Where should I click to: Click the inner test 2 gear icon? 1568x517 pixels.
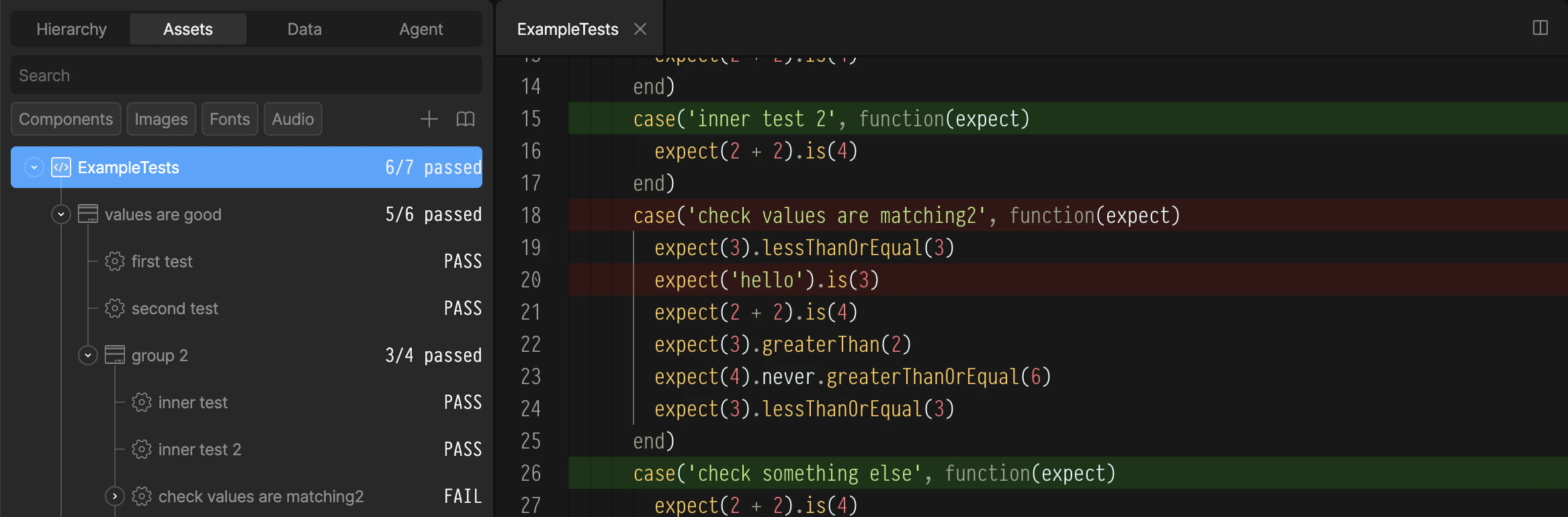142,449
